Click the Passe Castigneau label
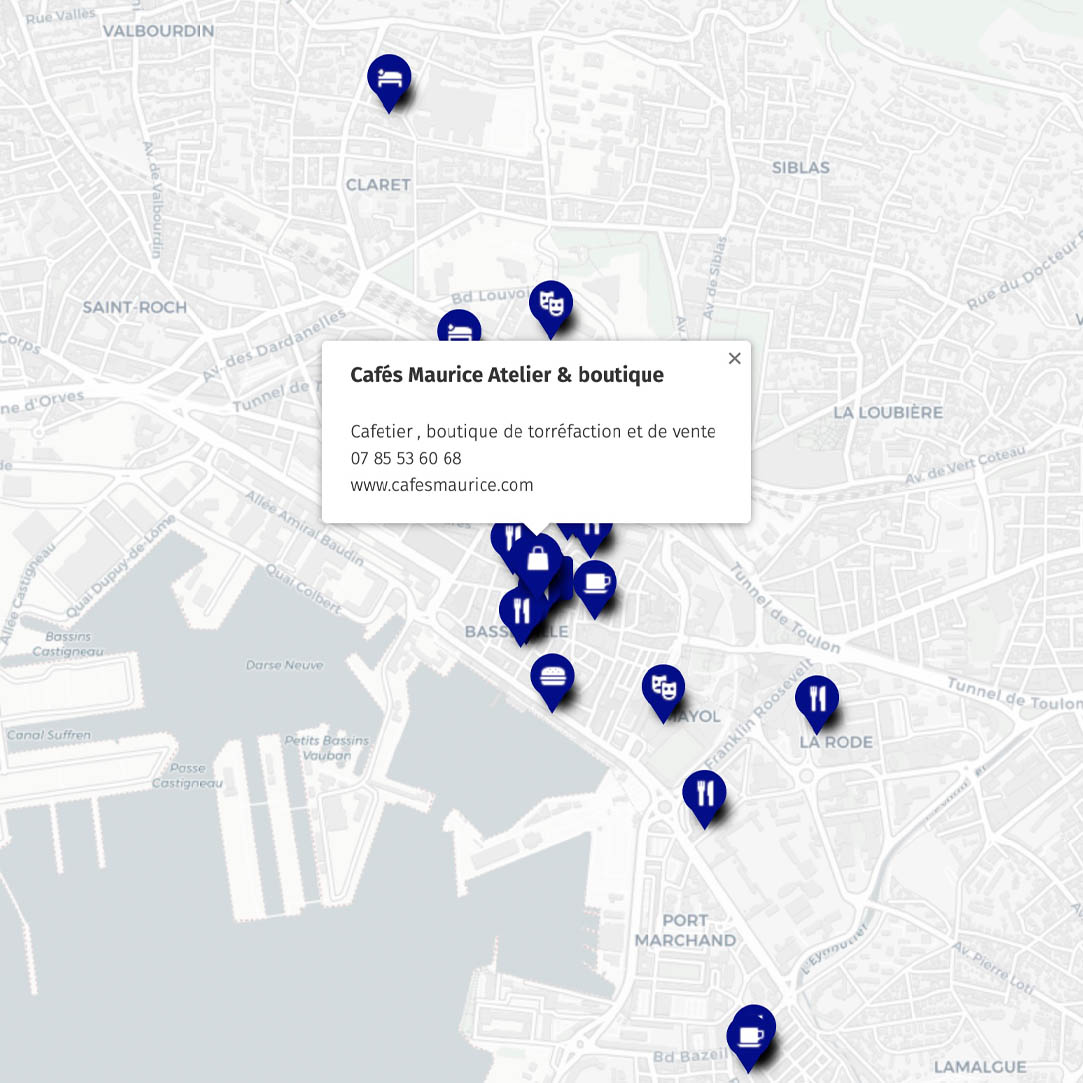1083x1083 pixels. pos(187,775)
